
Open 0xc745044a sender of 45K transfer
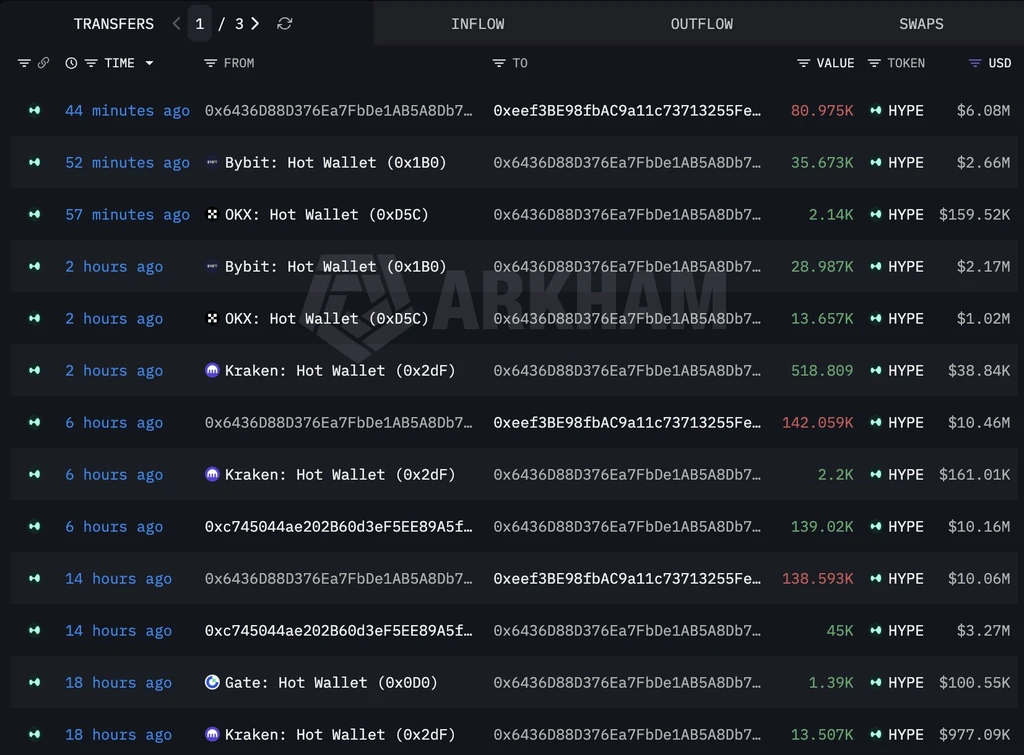click(338, 631)
